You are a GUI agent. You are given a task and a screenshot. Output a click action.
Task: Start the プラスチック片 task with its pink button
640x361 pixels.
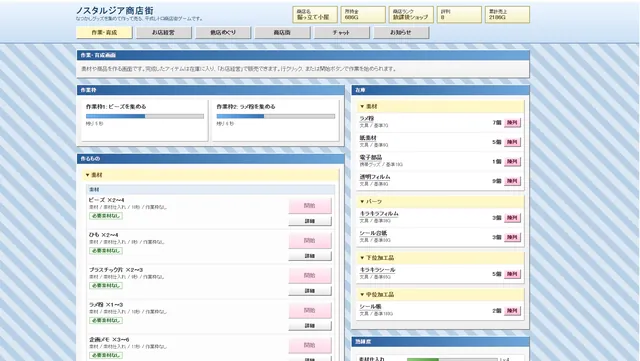coord(310,276)
